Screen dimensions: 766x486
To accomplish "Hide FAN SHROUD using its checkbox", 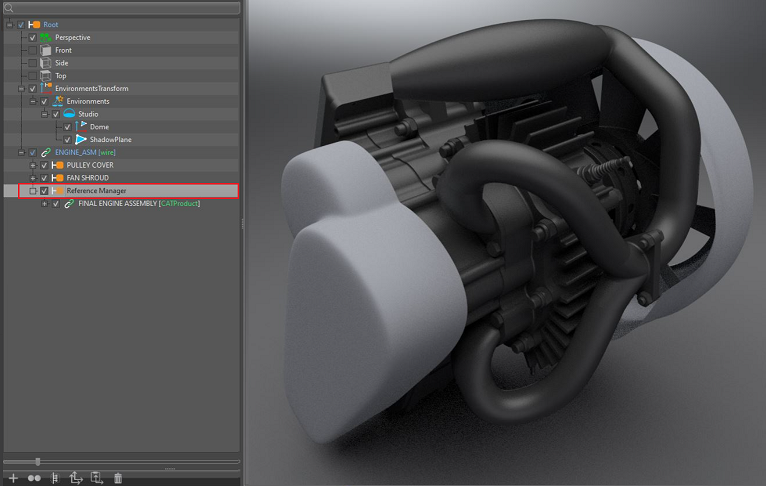I will pyautogui.click(x=44, y=178).
